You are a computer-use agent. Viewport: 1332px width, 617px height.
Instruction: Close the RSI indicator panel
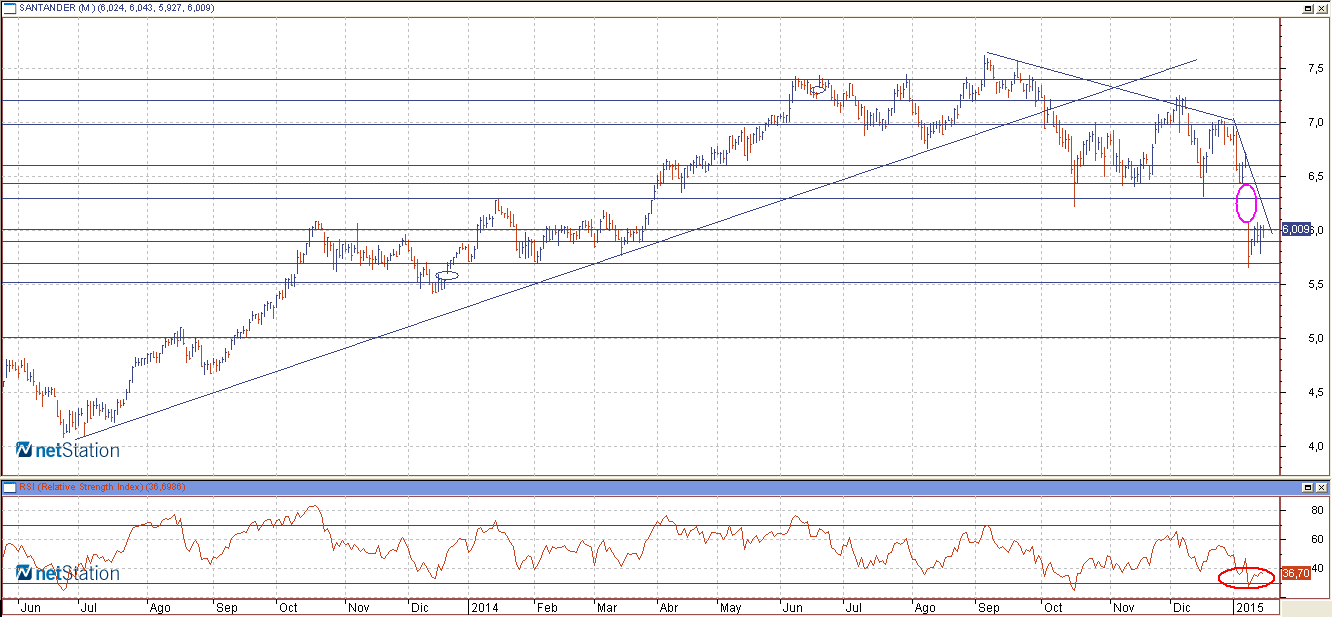point(1322,487)
